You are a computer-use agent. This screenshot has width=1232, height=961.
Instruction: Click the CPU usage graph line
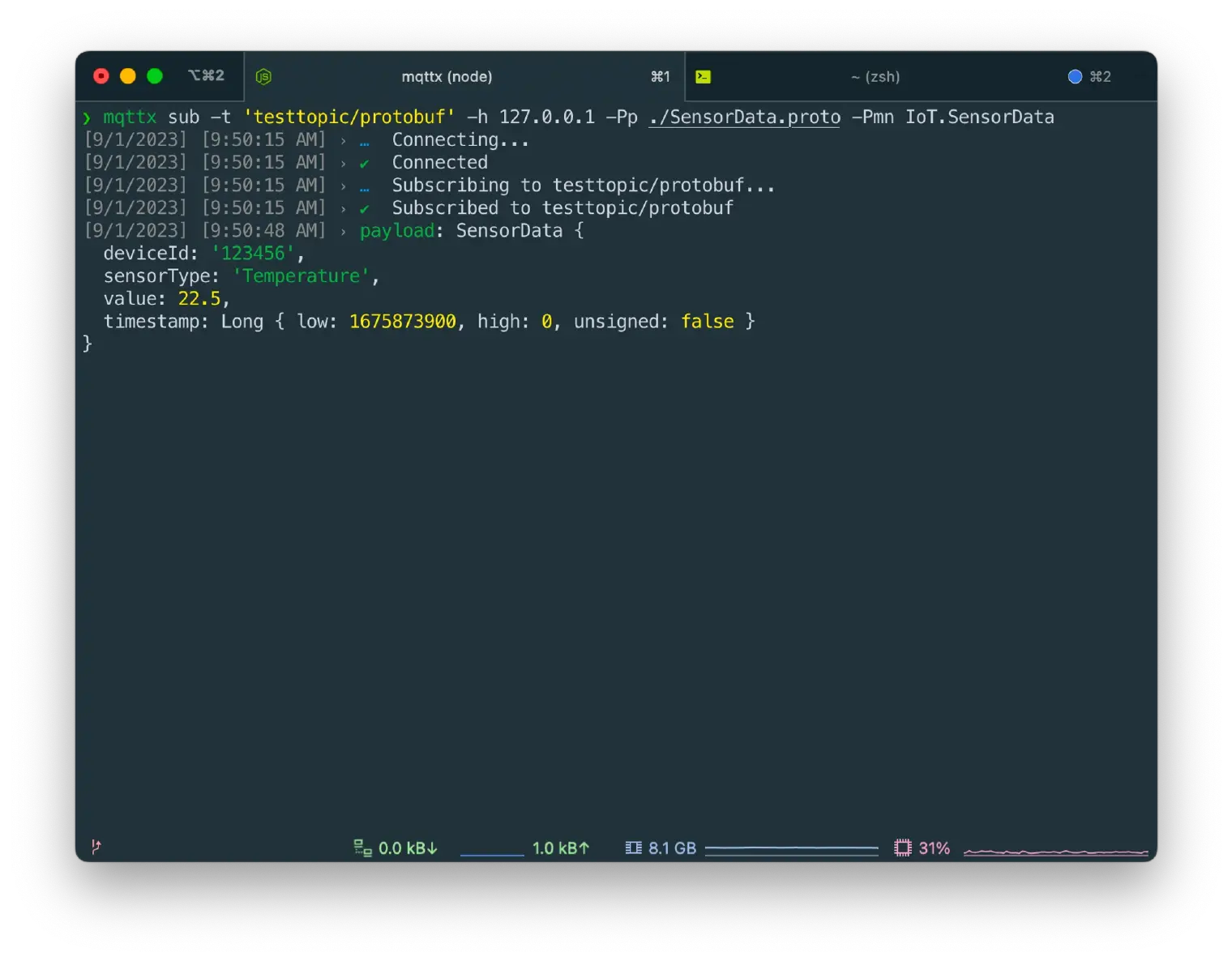pyautogui.click(x=1056, y=852)
